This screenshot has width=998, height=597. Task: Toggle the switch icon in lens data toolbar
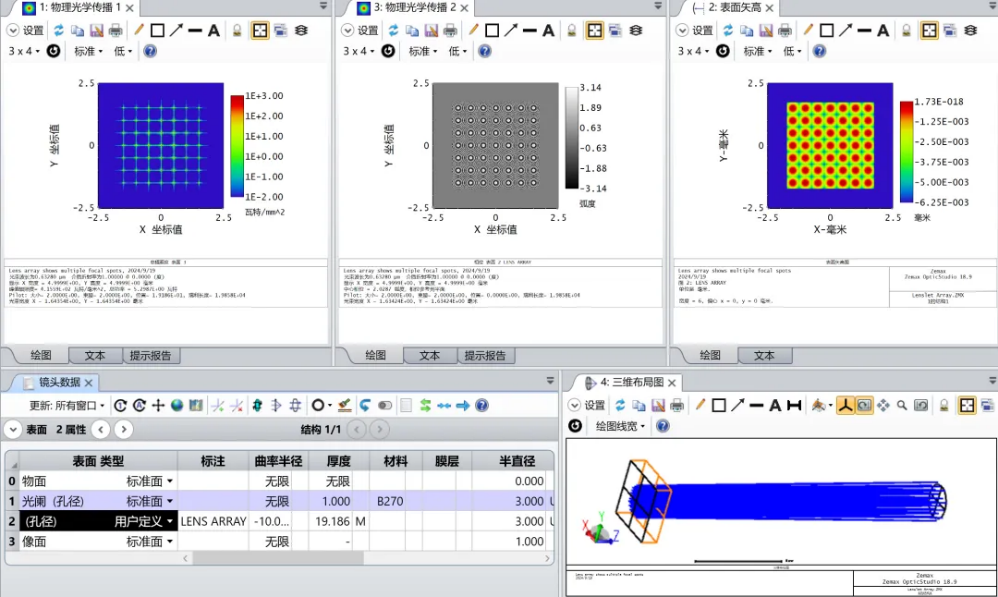385,405
